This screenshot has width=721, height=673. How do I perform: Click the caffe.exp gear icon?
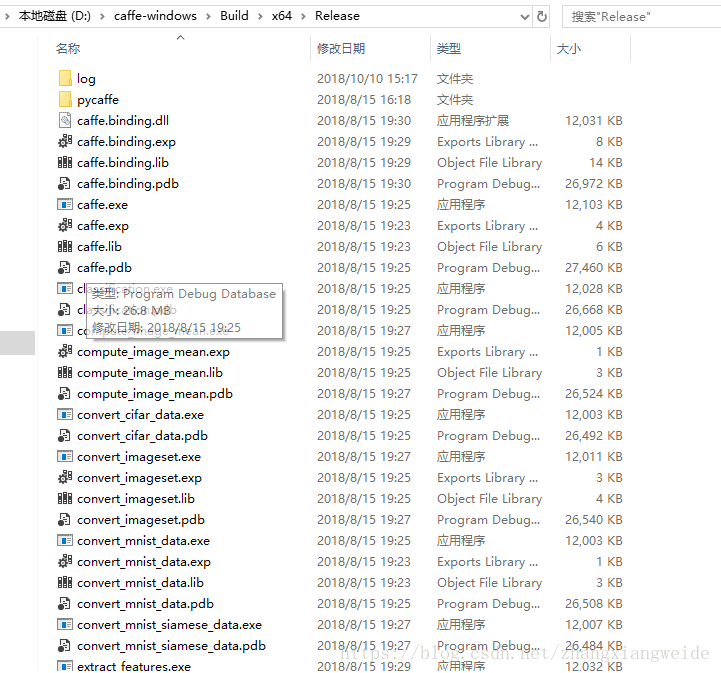[x=65, y=225]
